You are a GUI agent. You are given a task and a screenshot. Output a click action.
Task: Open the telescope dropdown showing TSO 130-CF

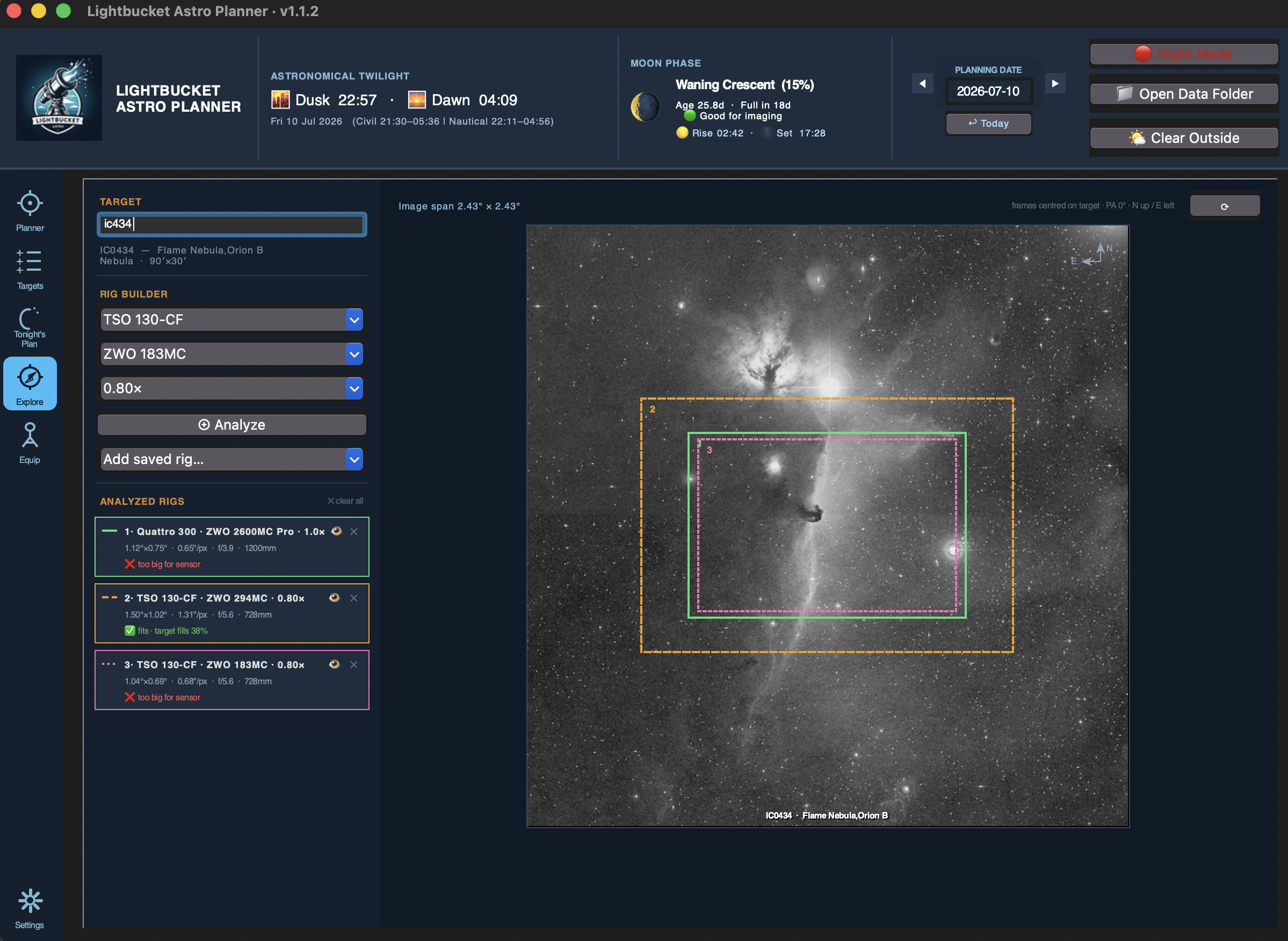(x=232, y=320)
